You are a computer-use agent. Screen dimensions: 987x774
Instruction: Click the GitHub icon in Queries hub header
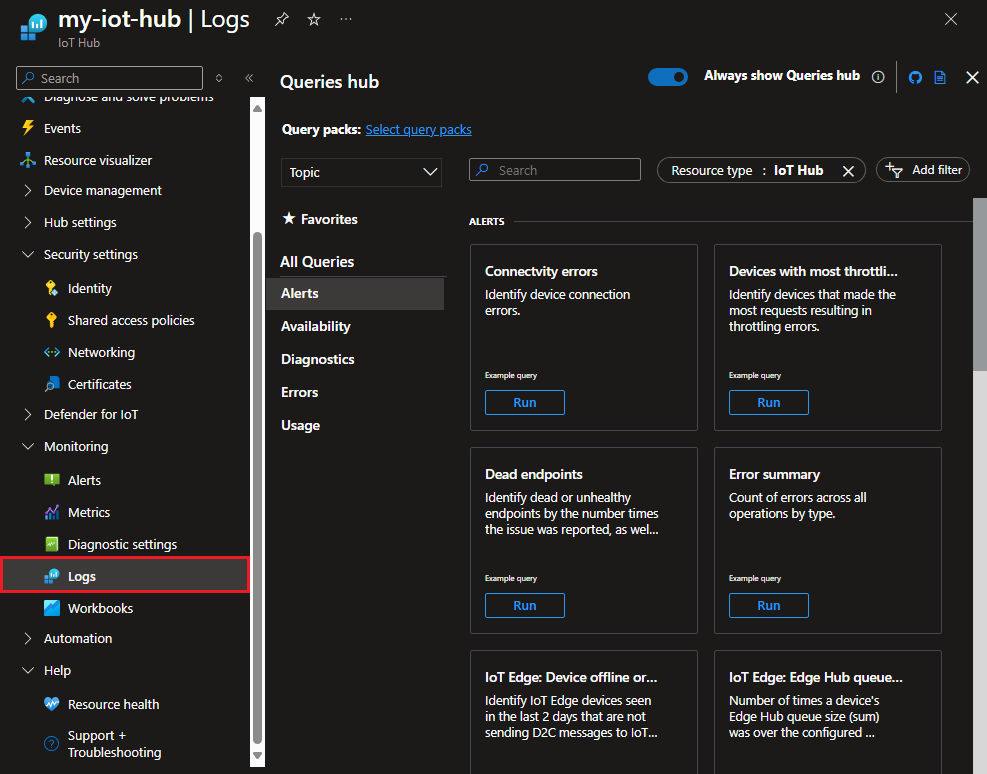[915, 77]
